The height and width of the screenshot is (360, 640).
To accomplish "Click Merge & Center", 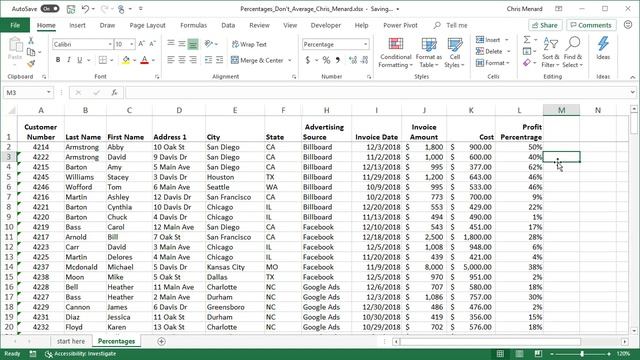I will click(x=257, y=60).
